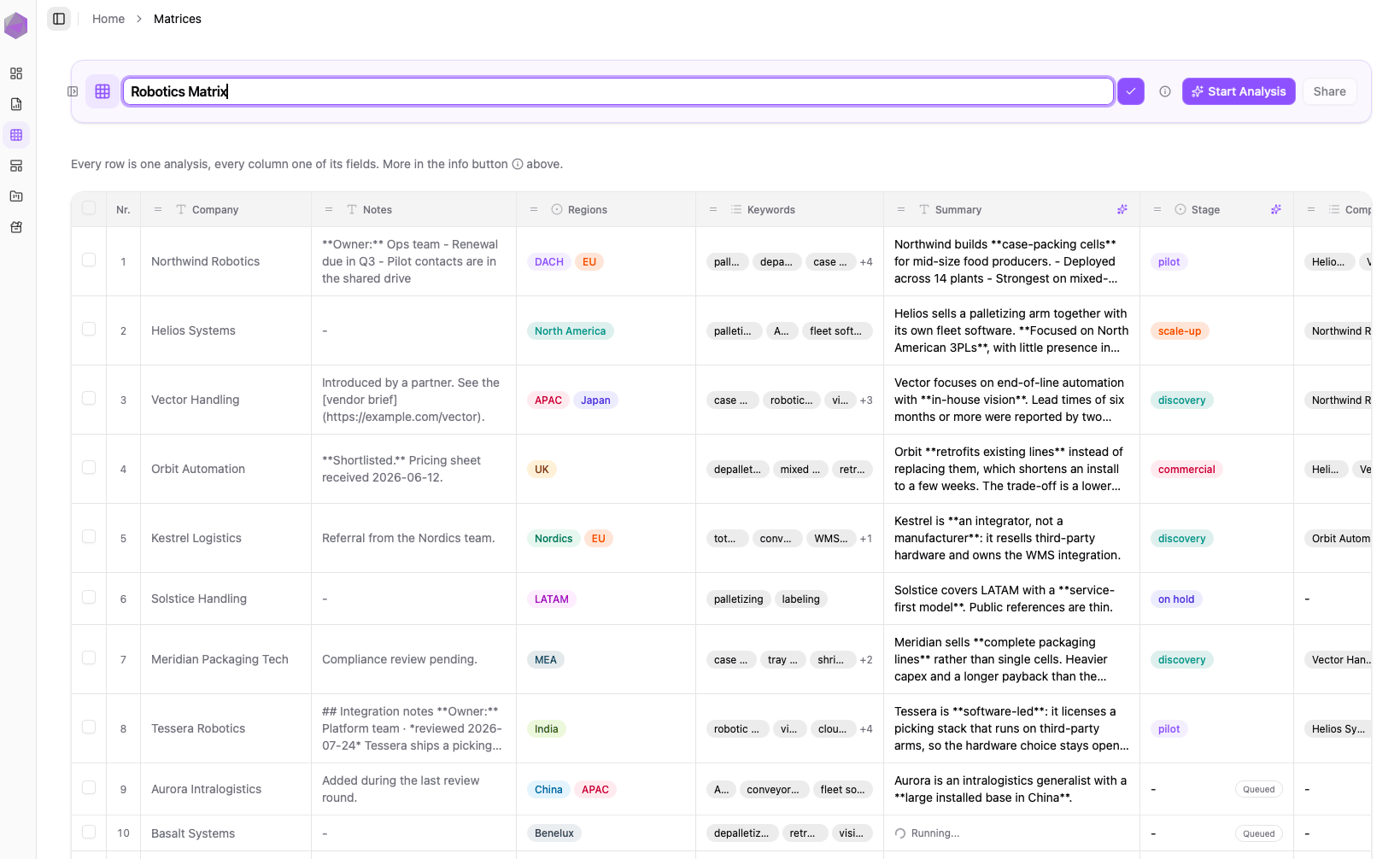Click the Queued badge in Aurora Intralogistics row
This screenshot has width=1400, height=859.
pos(1258,790)
